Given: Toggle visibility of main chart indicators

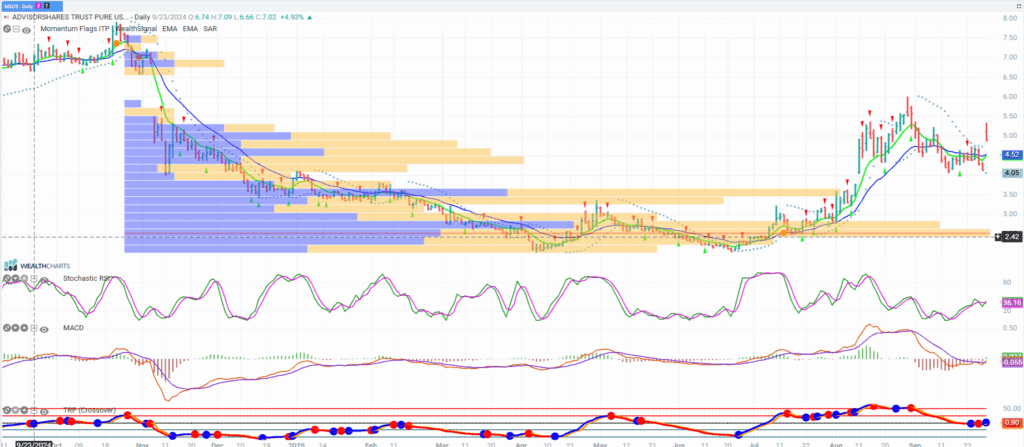Looking at the screenshot, I should click(x=26, y=30).
